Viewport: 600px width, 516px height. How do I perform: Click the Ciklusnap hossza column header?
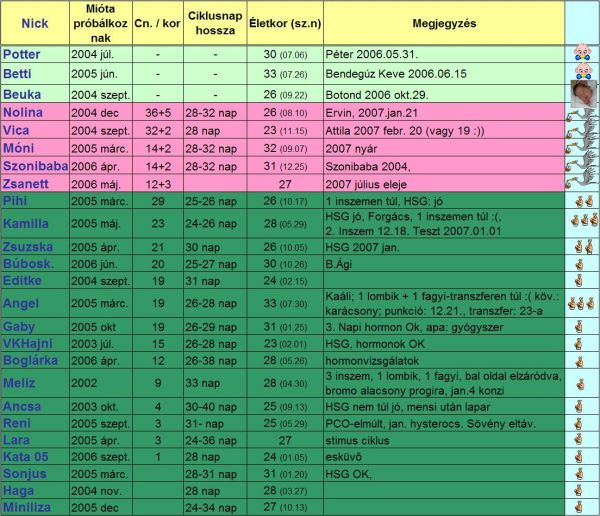point(211,21)
